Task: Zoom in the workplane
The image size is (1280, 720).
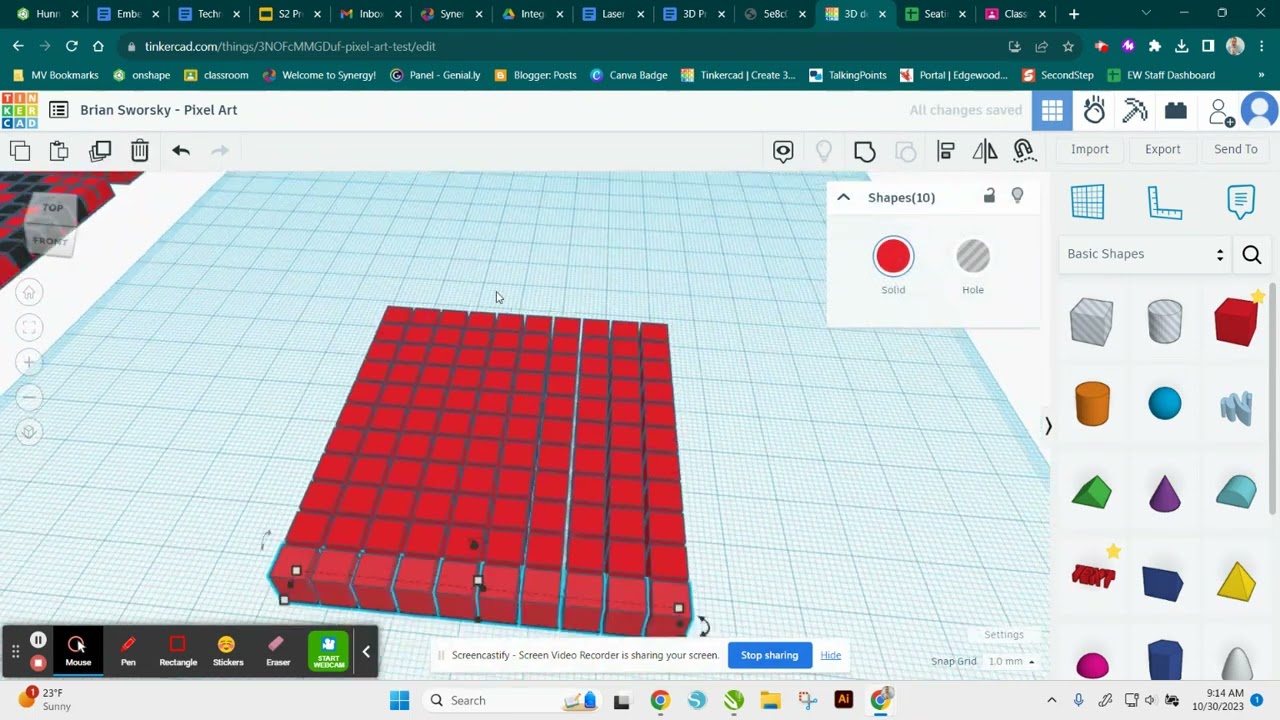Action: click(29, 363)
